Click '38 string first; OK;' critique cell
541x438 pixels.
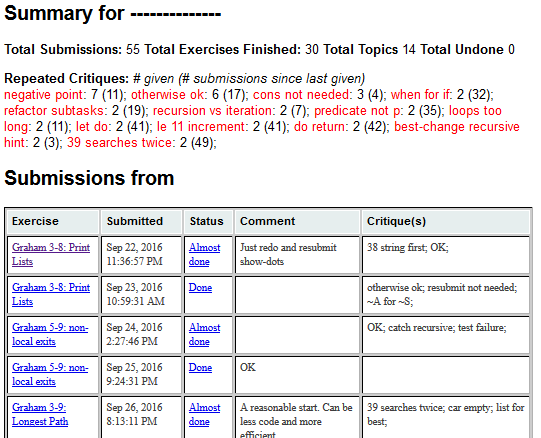446,255
